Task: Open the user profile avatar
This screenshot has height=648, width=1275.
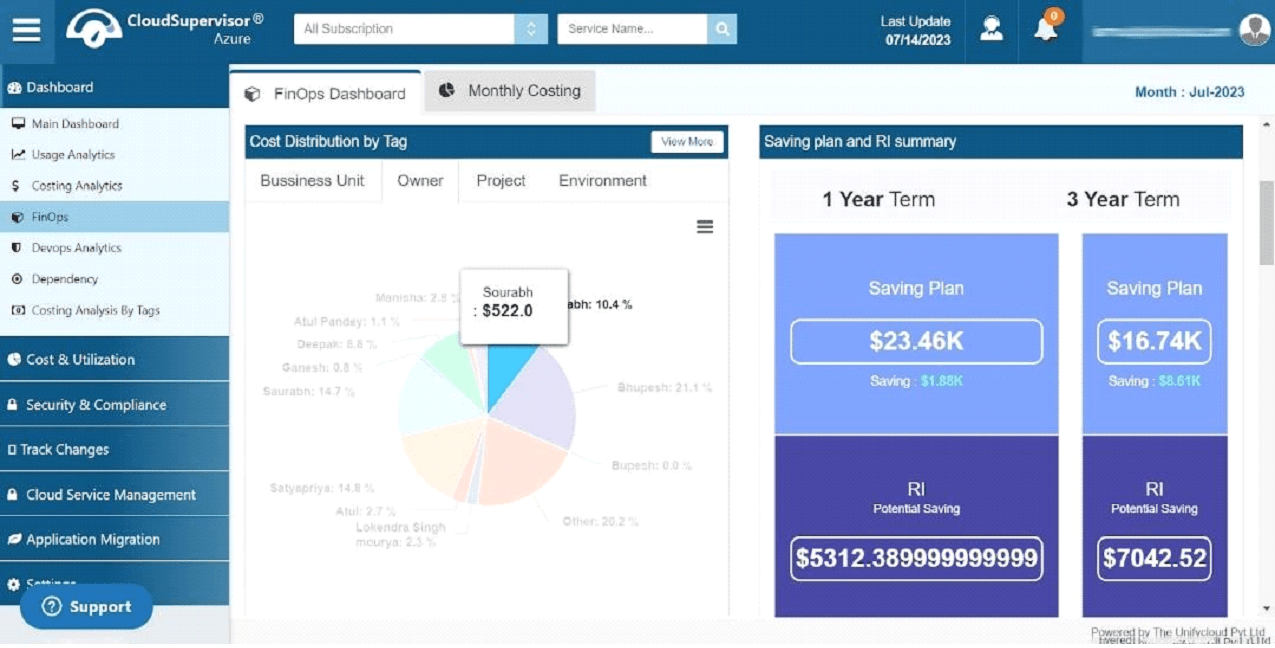Action: [x=1254, y=30]
